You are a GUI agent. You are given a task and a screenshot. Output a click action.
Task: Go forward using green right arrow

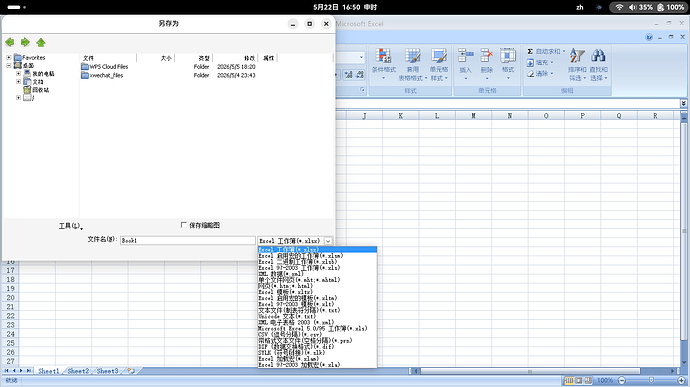(x=25, y=42)
